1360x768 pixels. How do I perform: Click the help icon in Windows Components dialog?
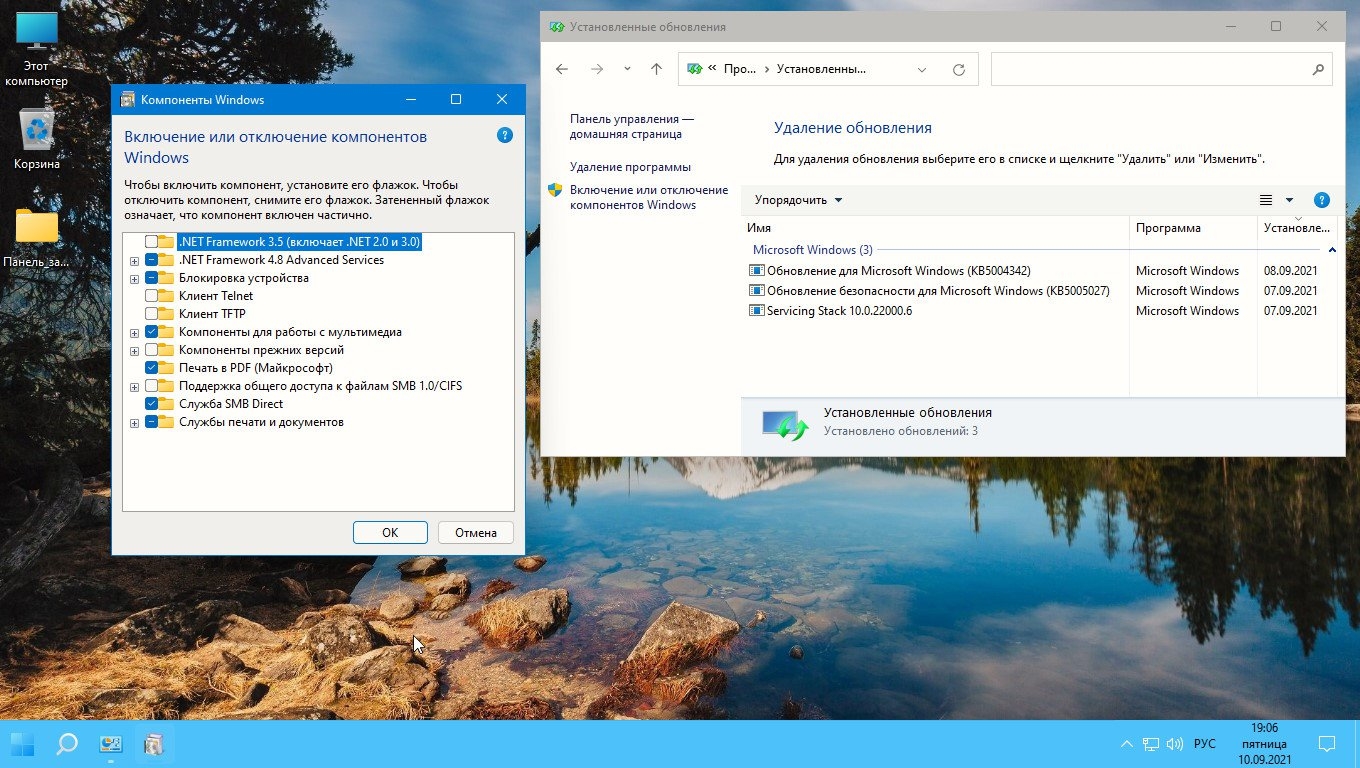505,136
